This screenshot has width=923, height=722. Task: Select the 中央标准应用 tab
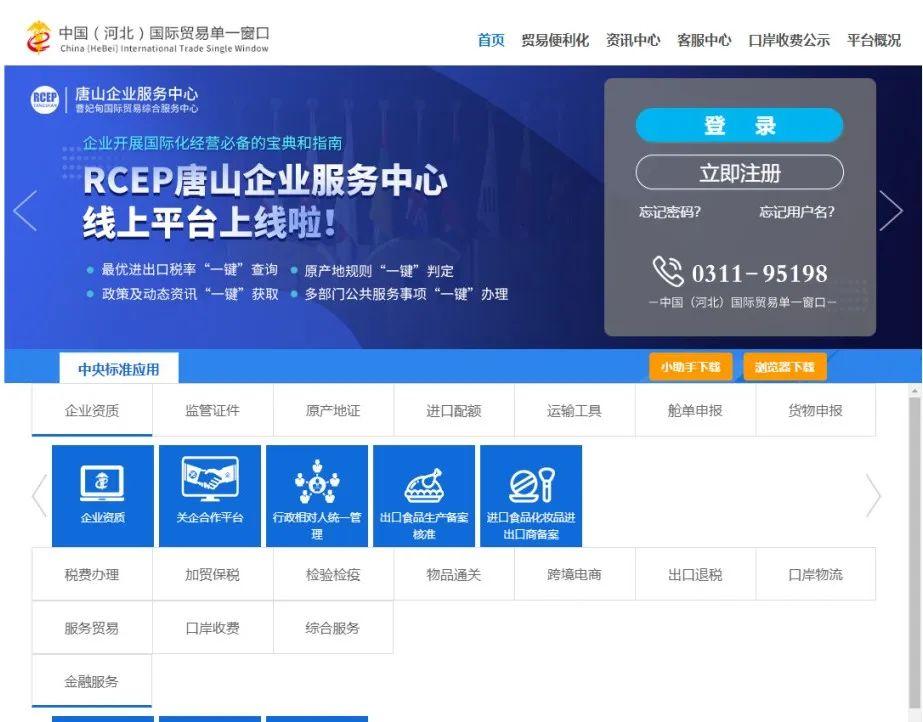tap(119, 369)
